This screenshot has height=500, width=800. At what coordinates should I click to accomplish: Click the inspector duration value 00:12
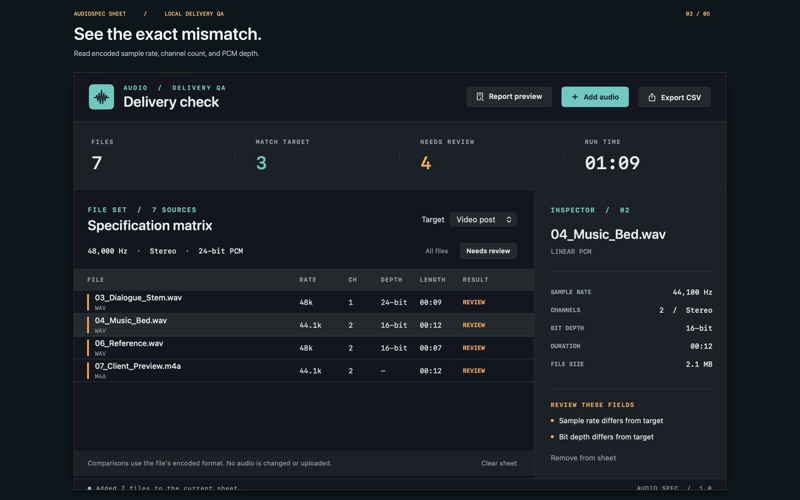coord(701,346)
